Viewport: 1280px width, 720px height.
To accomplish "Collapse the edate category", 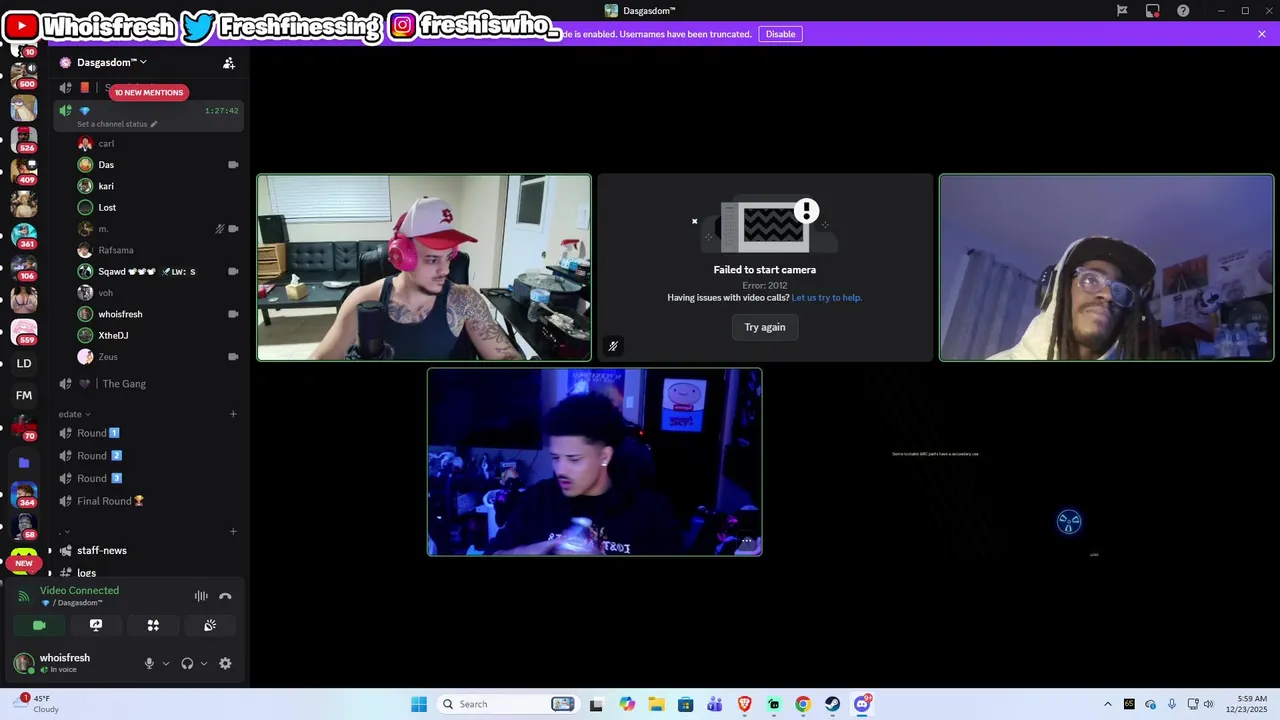I will pyautogui.click(x=74, y=414).
